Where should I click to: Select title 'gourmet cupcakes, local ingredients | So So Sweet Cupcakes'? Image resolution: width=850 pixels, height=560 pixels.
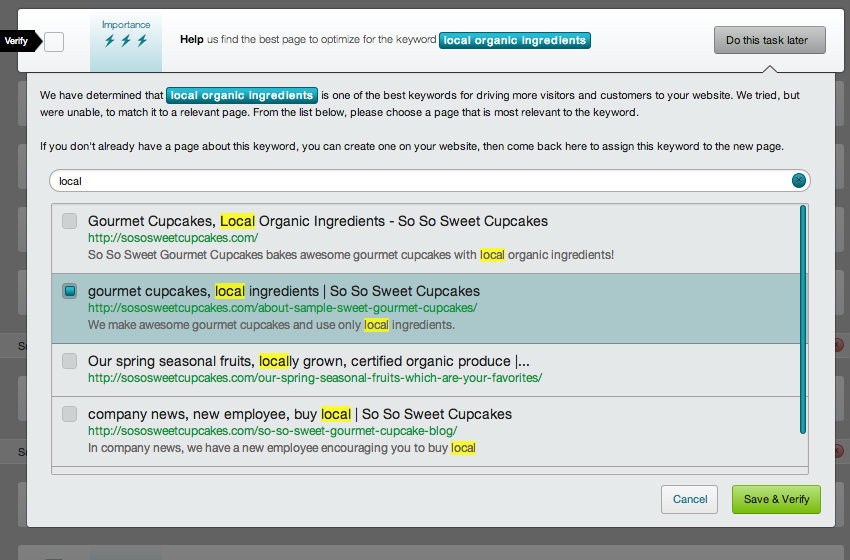[284, 291]
